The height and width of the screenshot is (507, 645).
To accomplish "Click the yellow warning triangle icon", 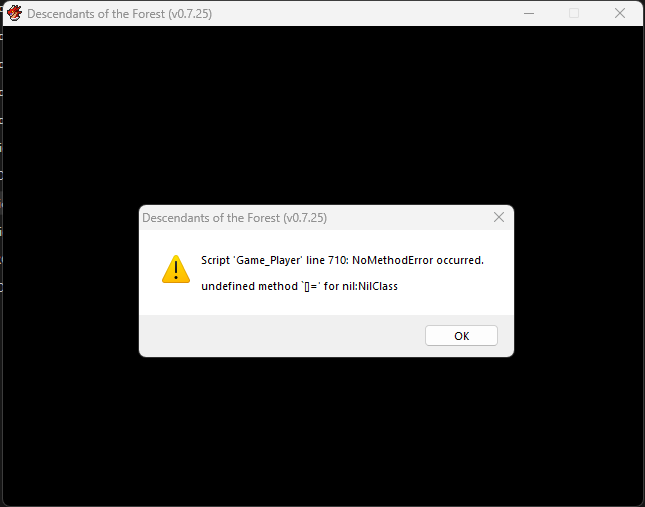I will point(176,269).
